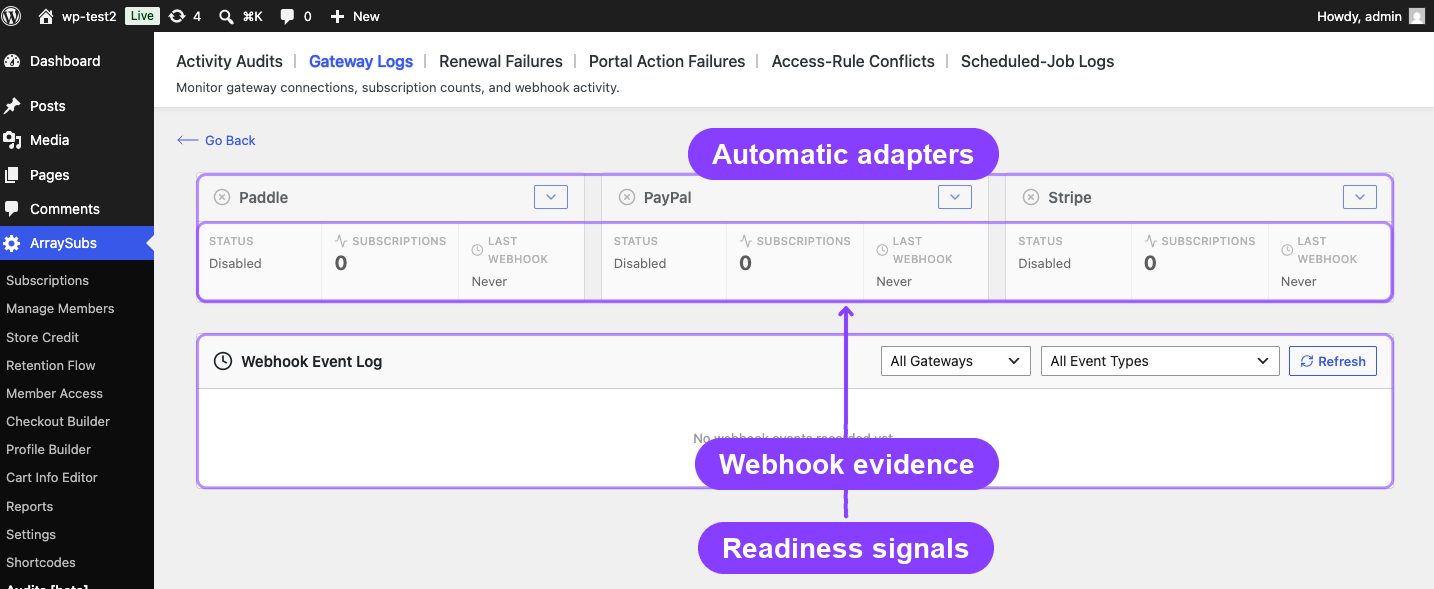Screen dimensions: 1434x589
Task: Click the ArraySubs gear icon
Action: [x=12, y=243]
